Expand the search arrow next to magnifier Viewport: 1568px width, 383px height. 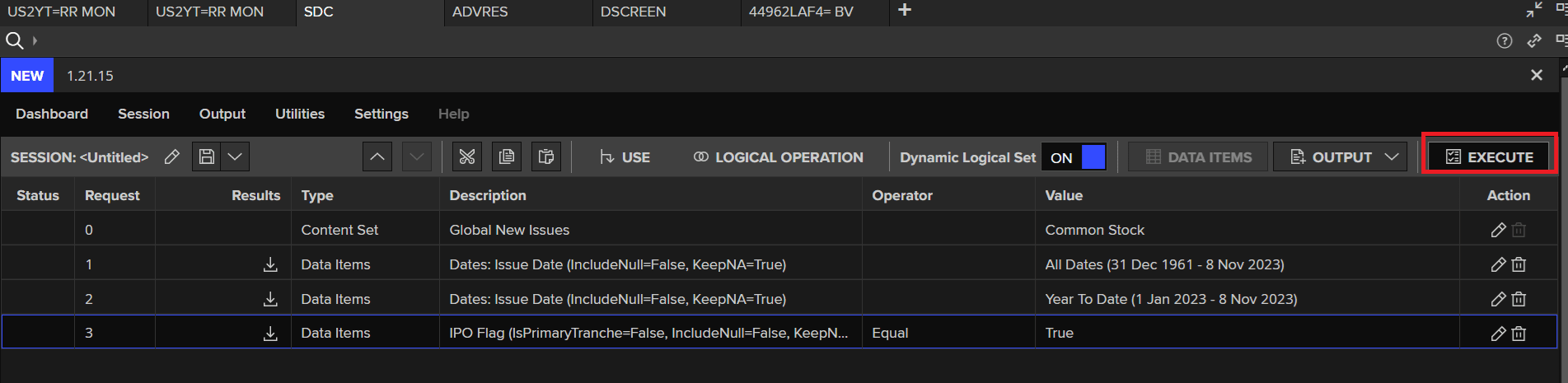coord(35,40)
